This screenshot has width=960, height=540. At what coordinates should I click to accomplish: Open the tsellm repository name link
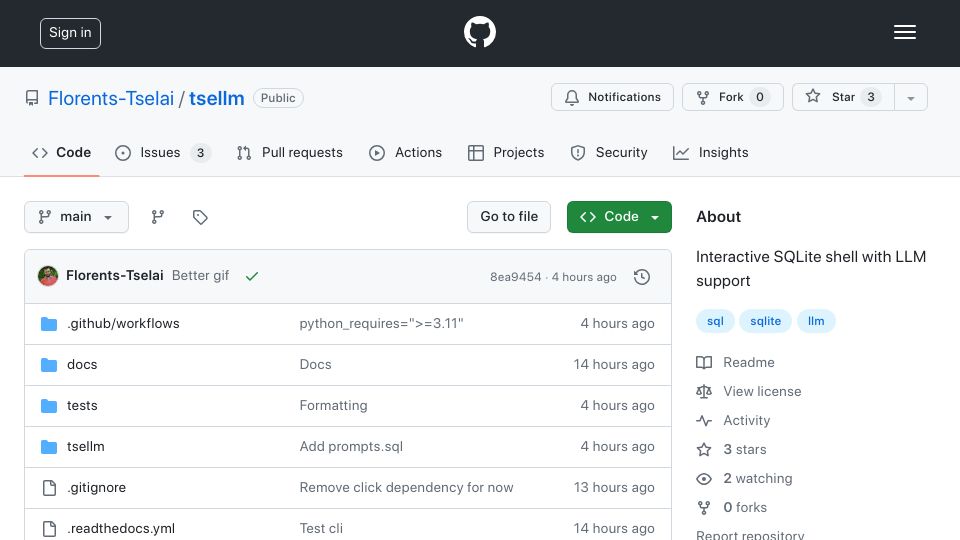point(217,98)
